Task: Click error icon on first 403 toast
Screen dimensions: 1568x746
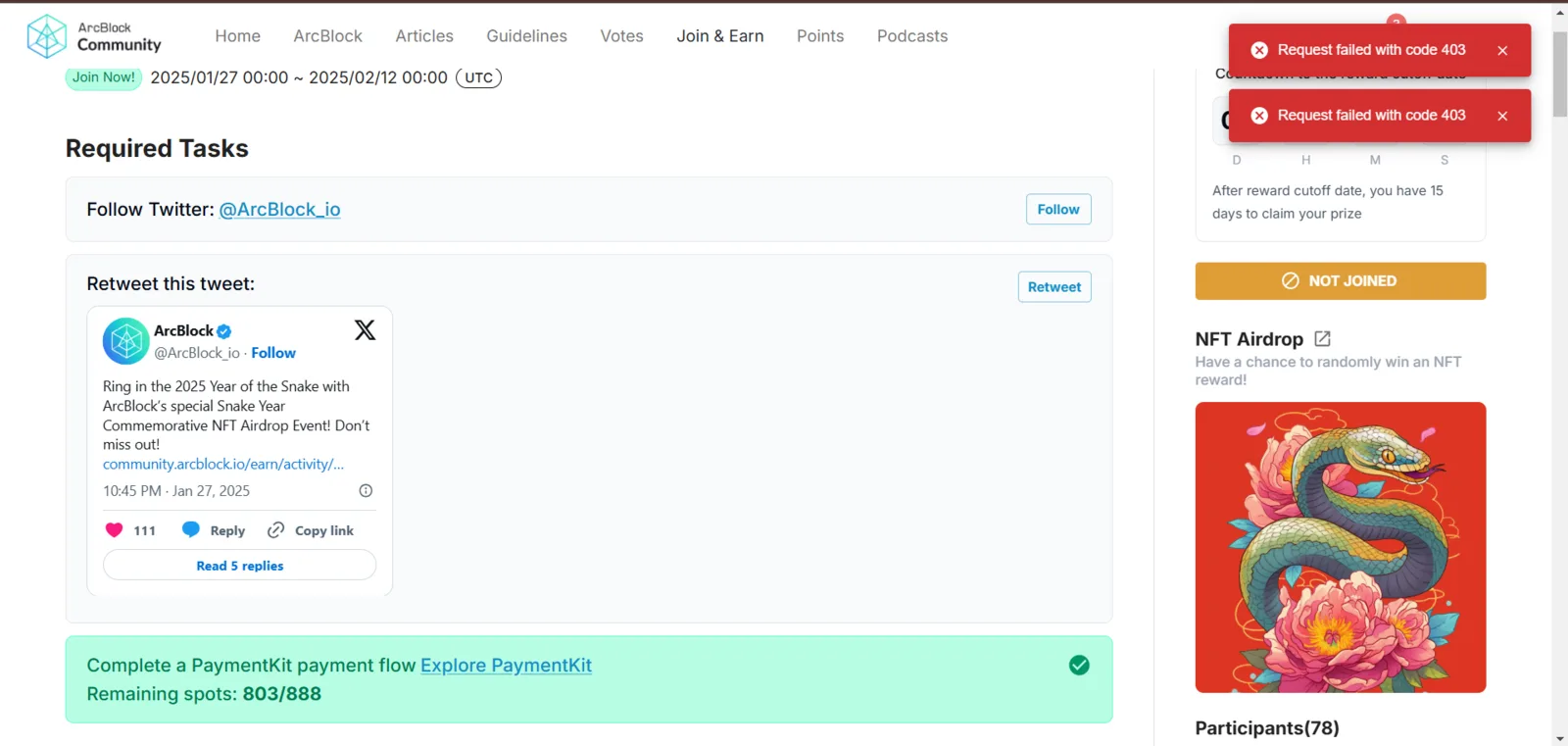Action: coord(1259,50)
